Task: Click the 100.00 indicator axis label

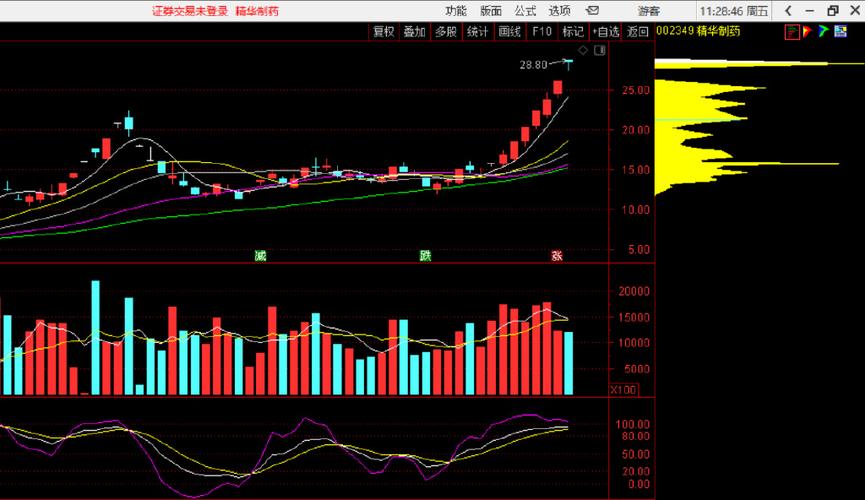Action: tap(633, 424)
